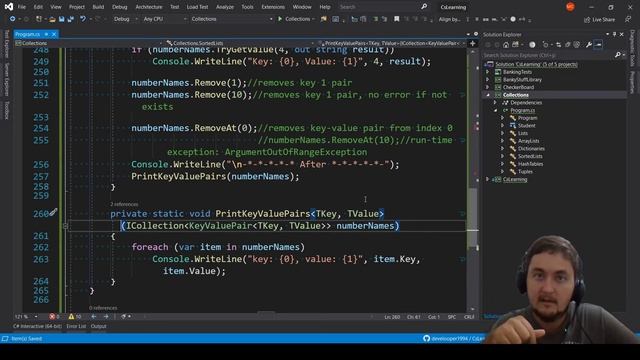This screenshot has height=360, width=640.
Task: Click the Solution Explorer wrench properties icon
Action: (589, 44)
